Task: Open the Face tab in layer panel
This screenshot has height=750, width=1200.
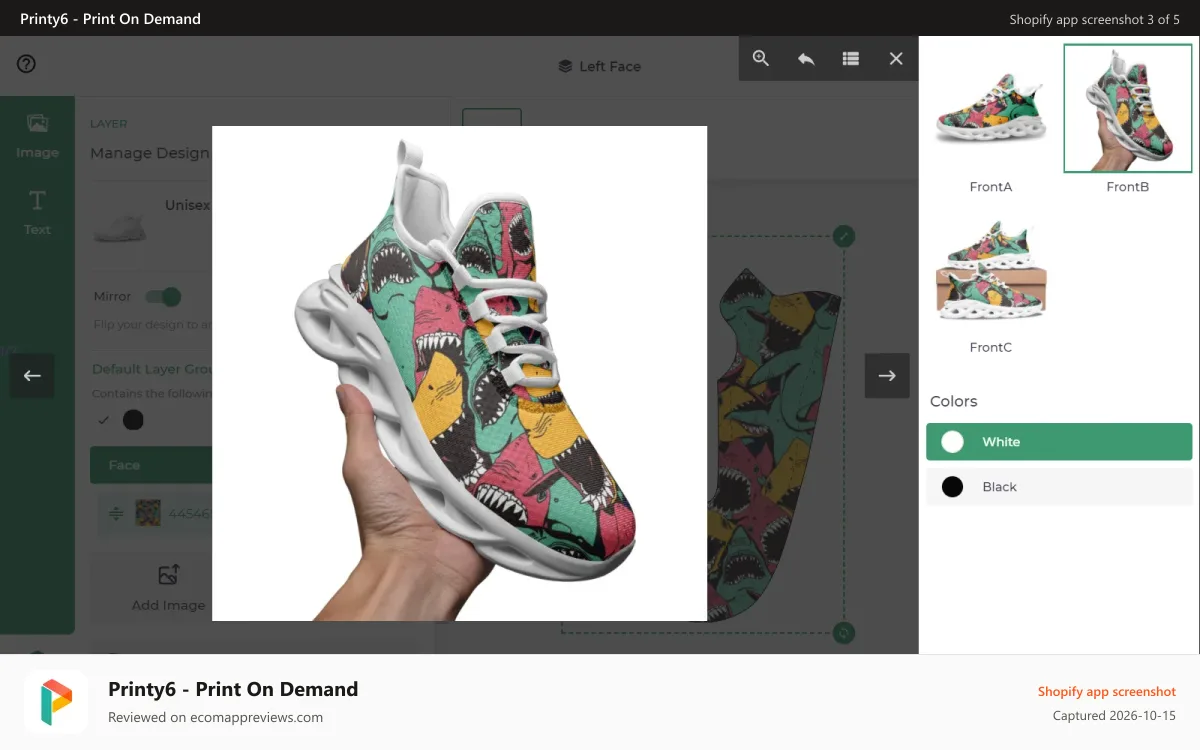Action: point(151,465)
